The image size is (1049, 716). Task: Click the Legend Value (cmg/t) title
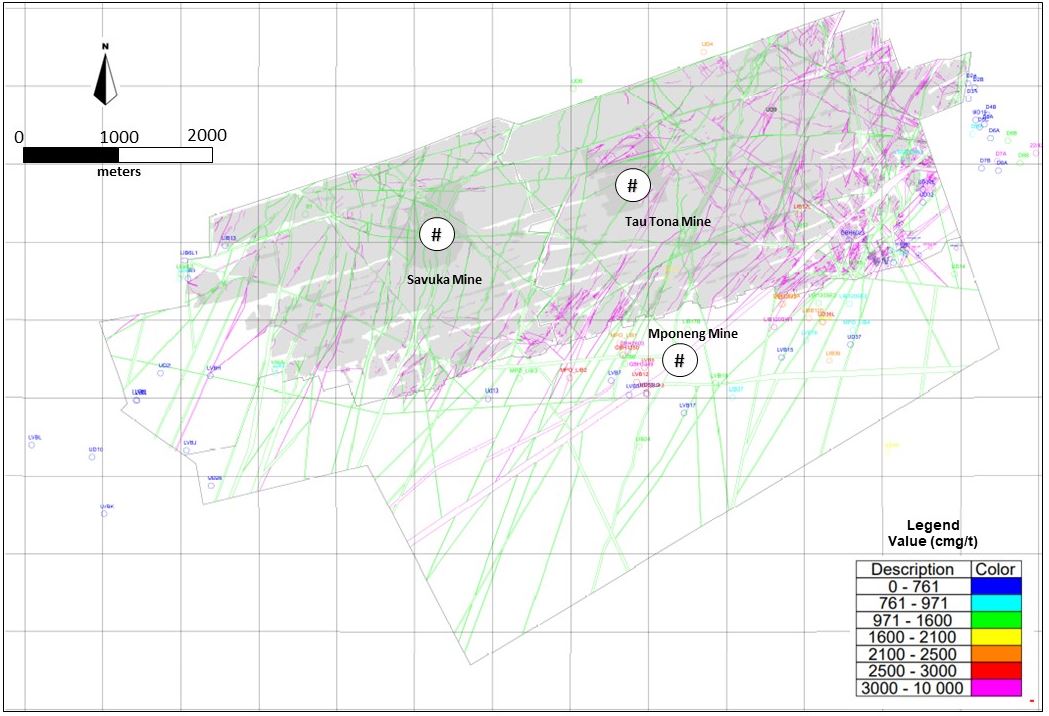[932, 533]
